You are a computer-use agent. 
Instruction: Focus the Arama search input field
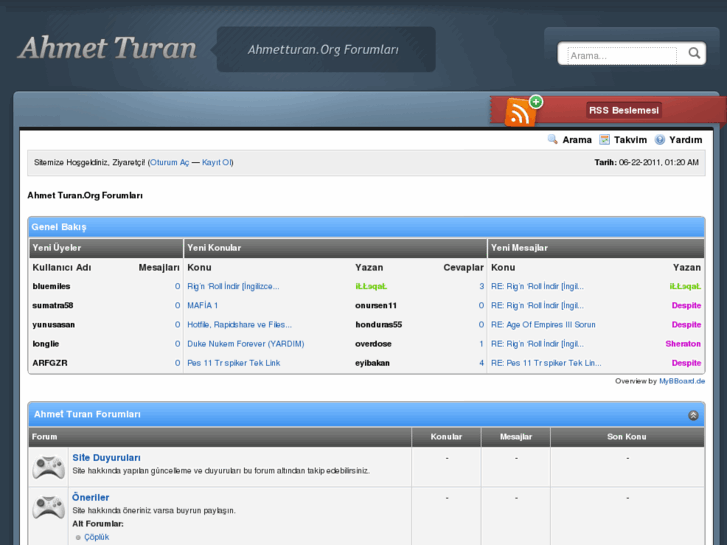tap(622, 56)
